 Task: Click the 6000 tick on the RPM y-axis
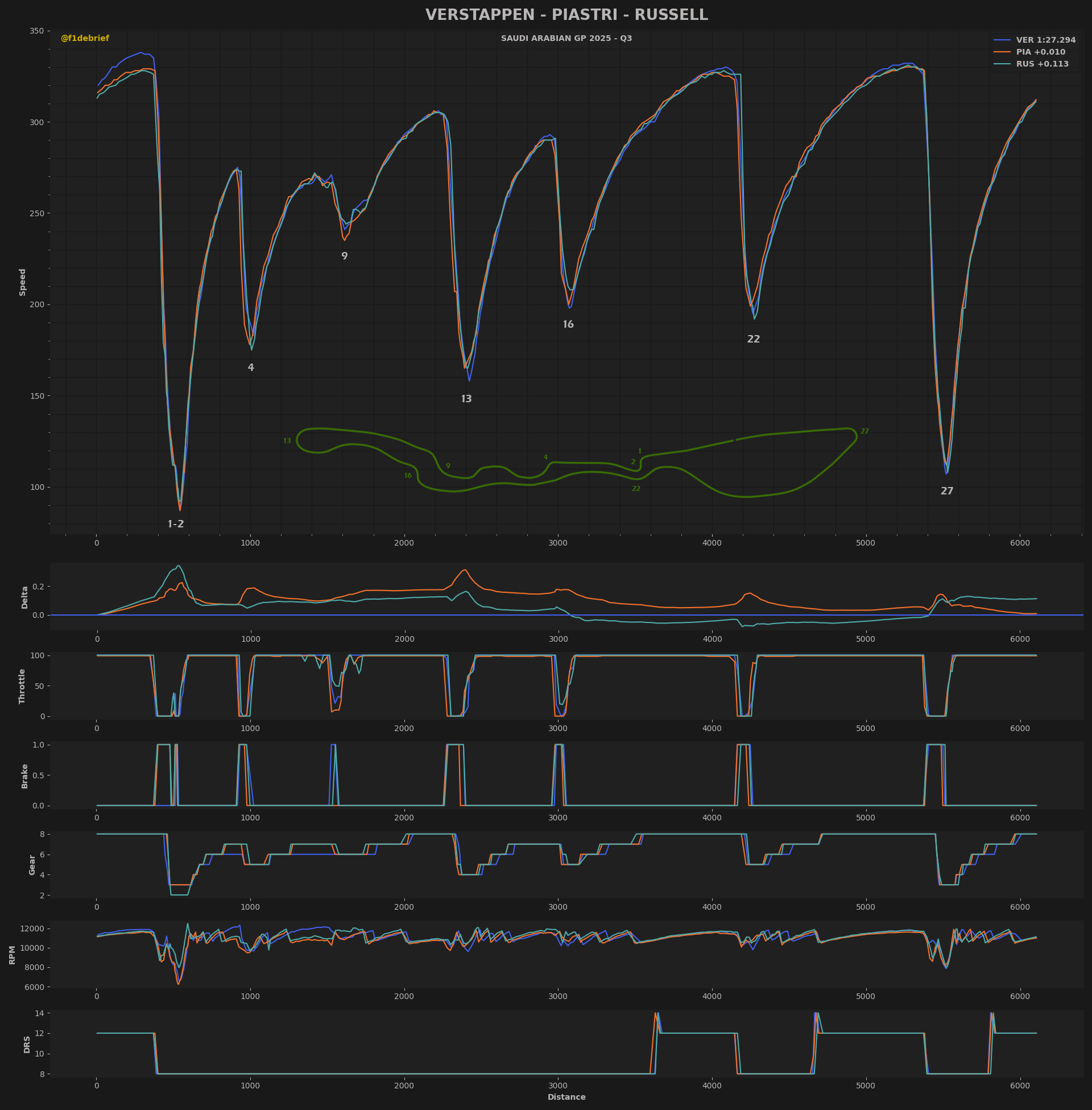click(35, 987)
